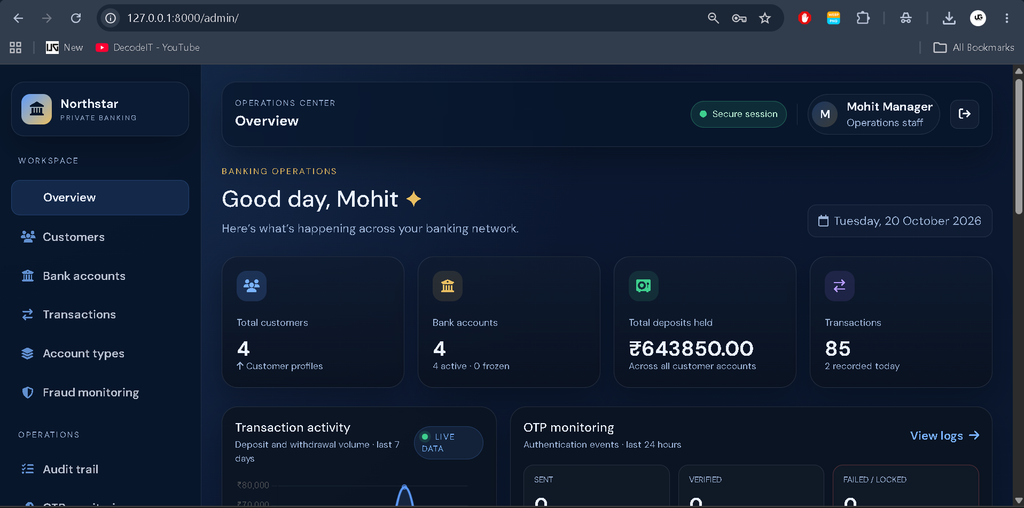Open Transactions in sidebar

pos(100,315)
